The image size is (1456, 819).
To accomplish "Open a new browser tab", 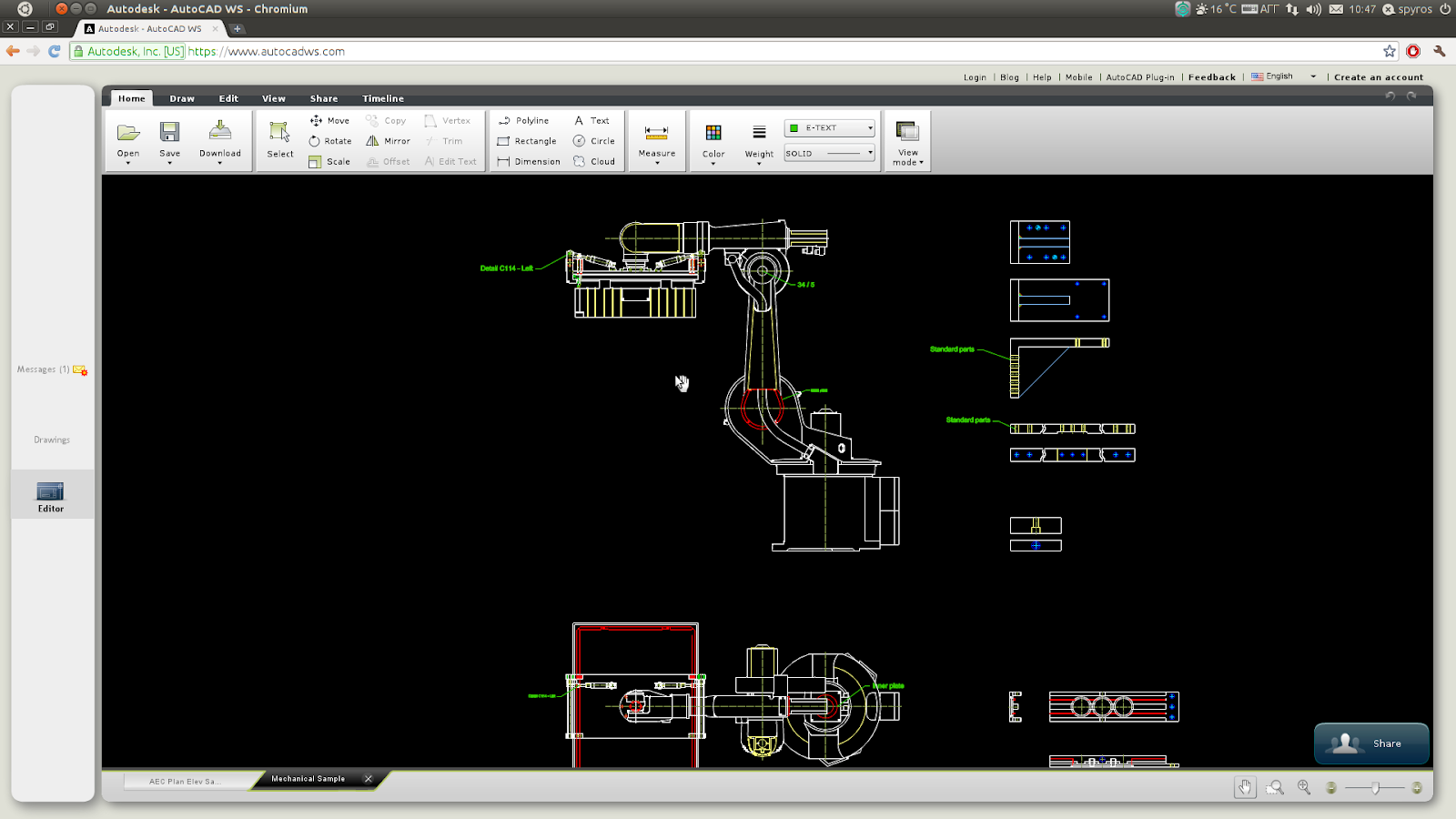I will [x=238, y=28].
